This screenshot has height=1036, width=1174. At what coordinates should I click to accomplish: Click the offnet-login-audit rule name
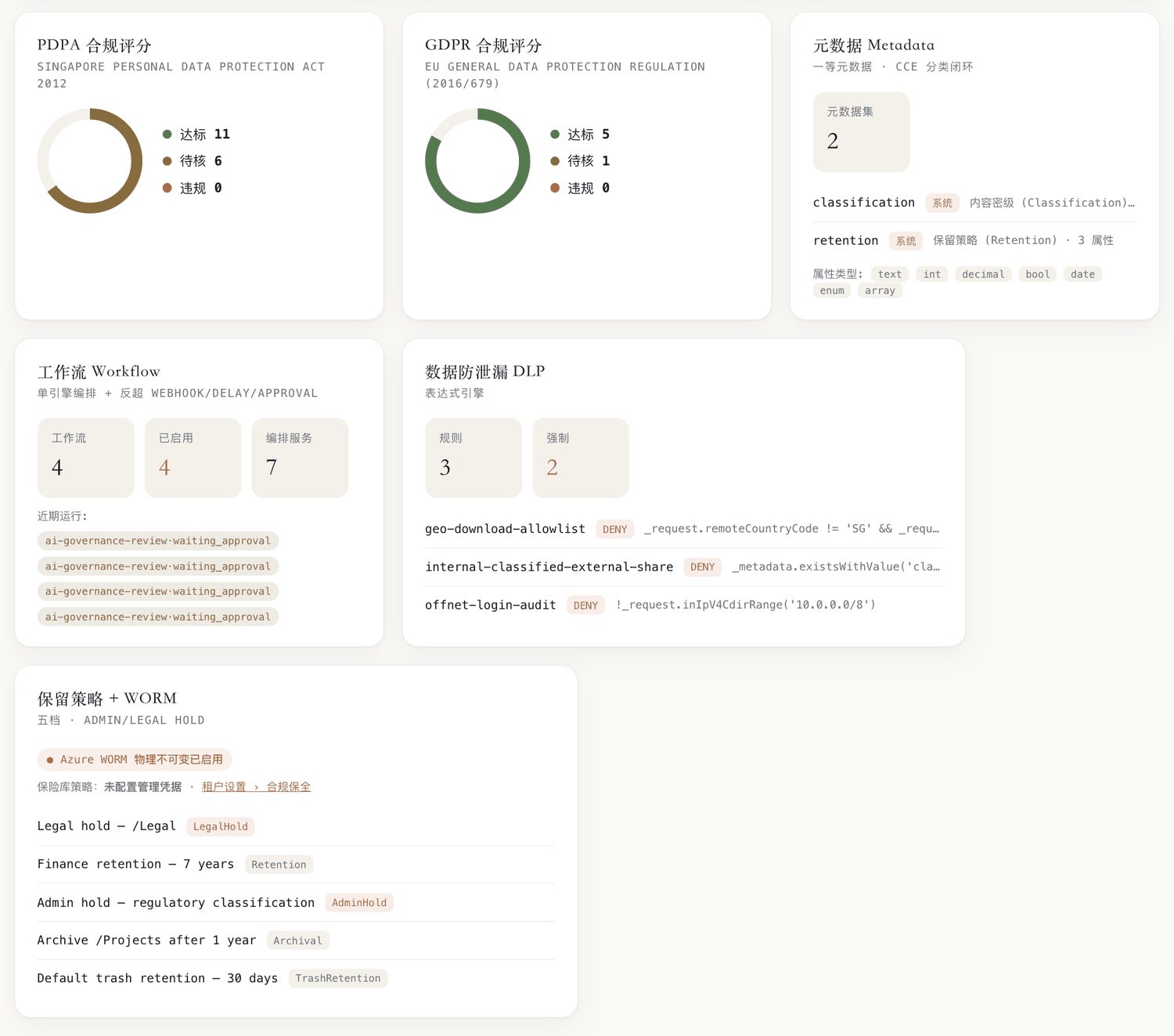click(490, 605)
